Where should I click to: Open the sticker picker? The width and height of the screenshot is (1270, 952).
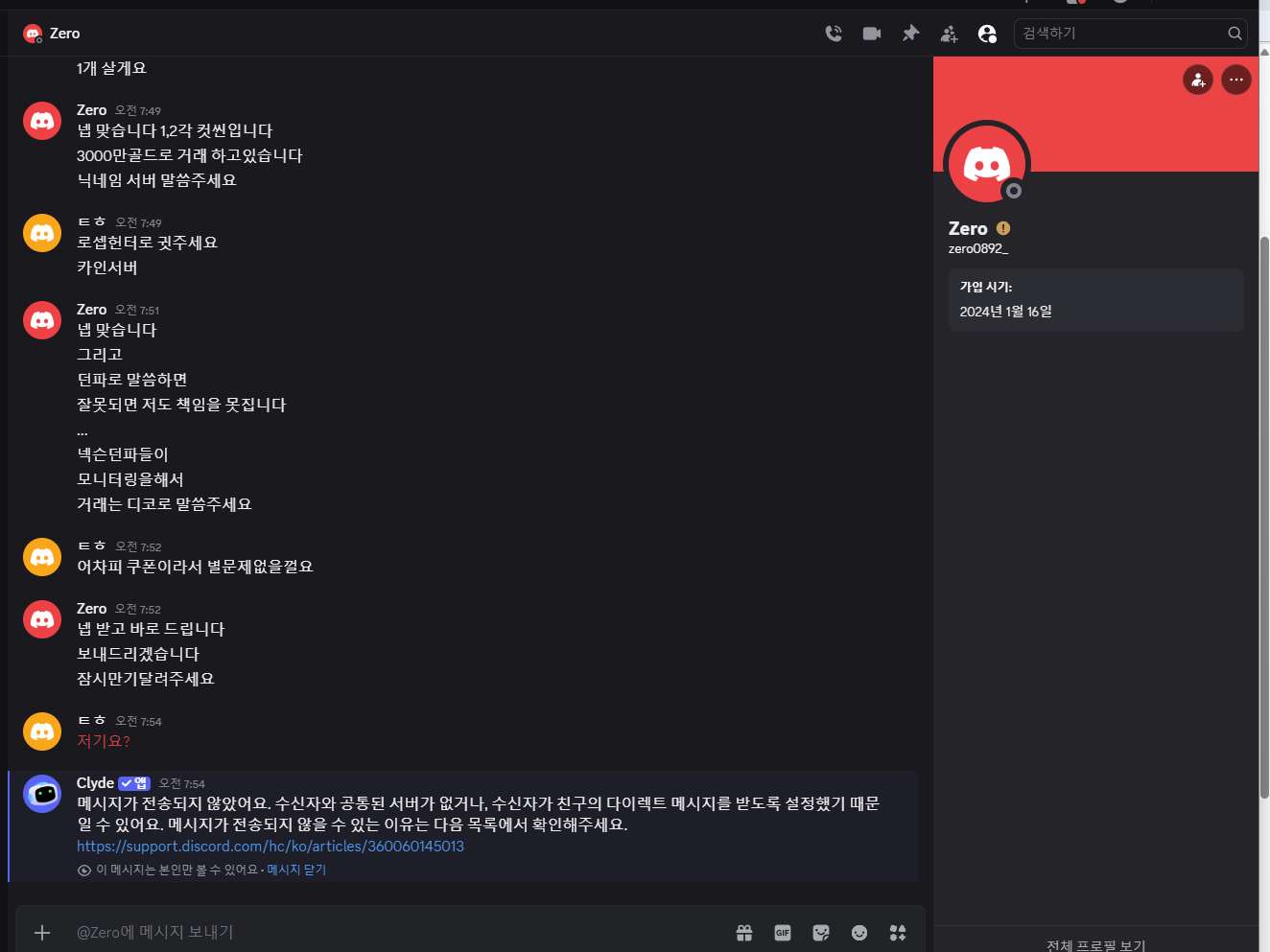tap(821, 933)
